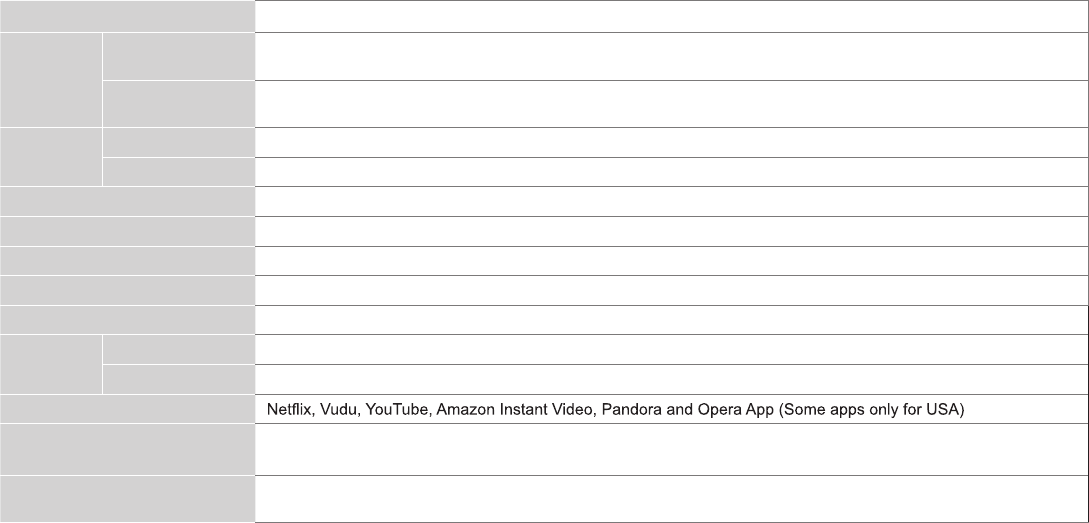
Task: Click the note "Some apps only for USA"
Action: coord(871,410)
